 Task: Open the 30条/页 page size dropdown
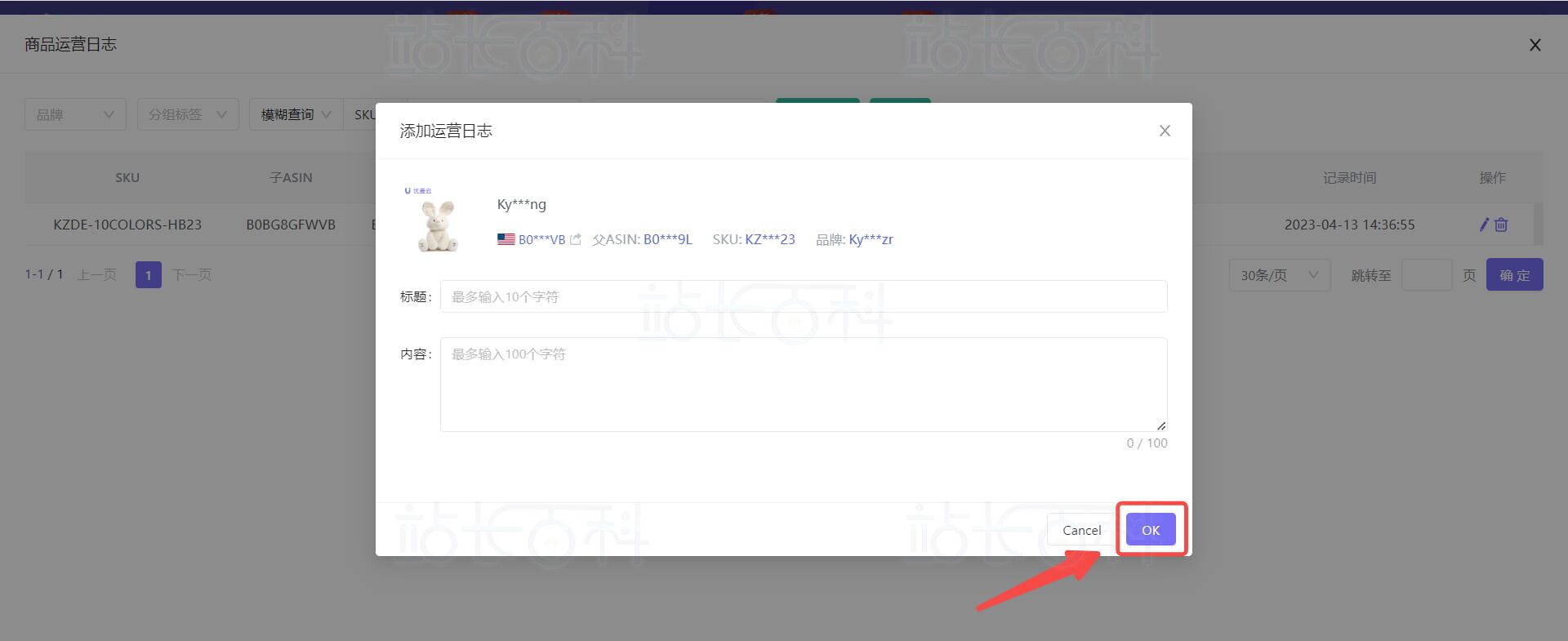pos(1280,275)
